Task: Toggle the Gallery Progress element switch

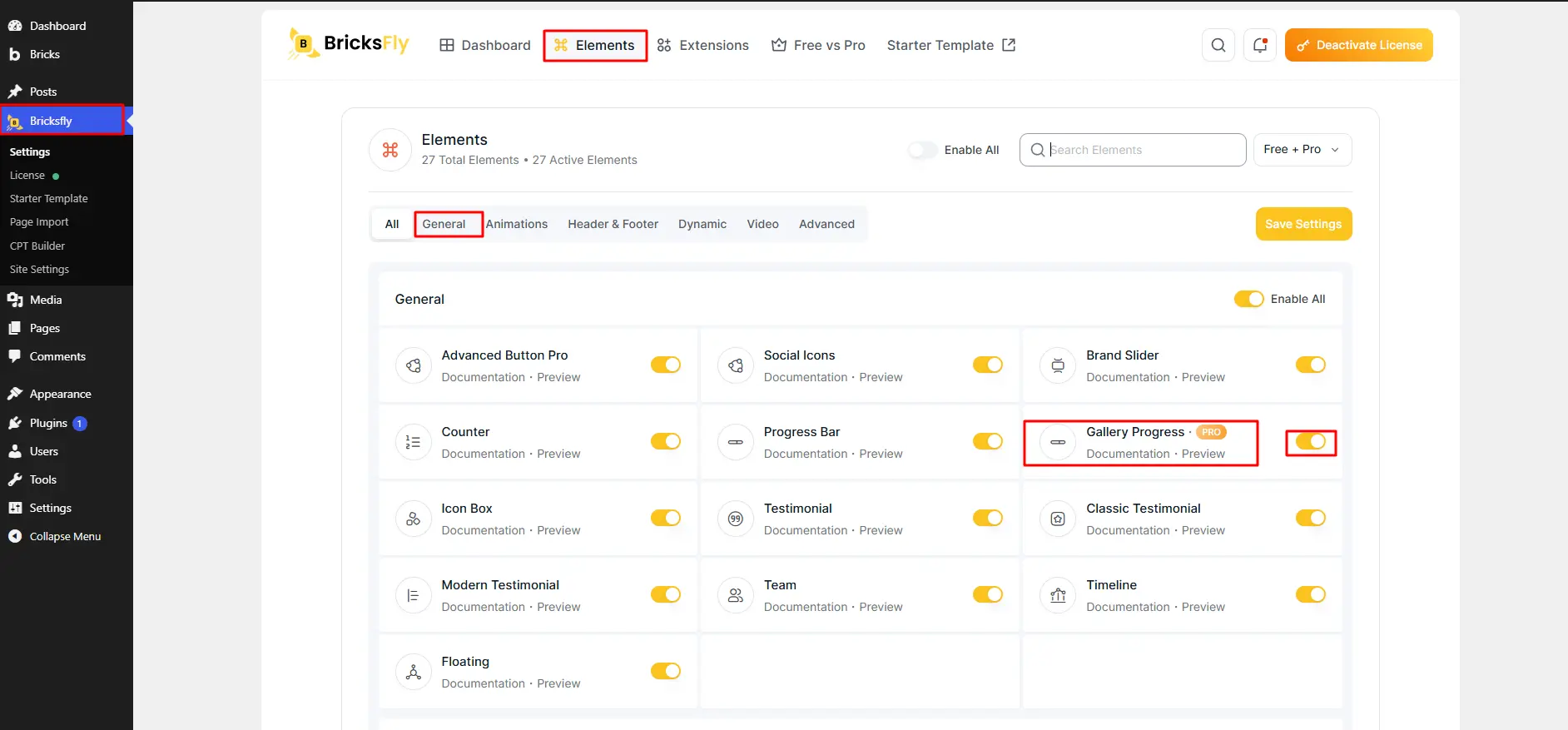Action: tap(1311, 441)
